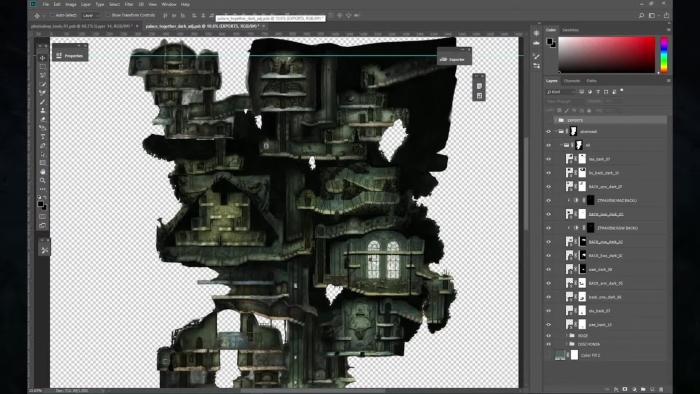Image resolution: width=700 pixels, height=394 pixels.
Task: Hide the layer above the EDGE group
Action: pos(548,324)
